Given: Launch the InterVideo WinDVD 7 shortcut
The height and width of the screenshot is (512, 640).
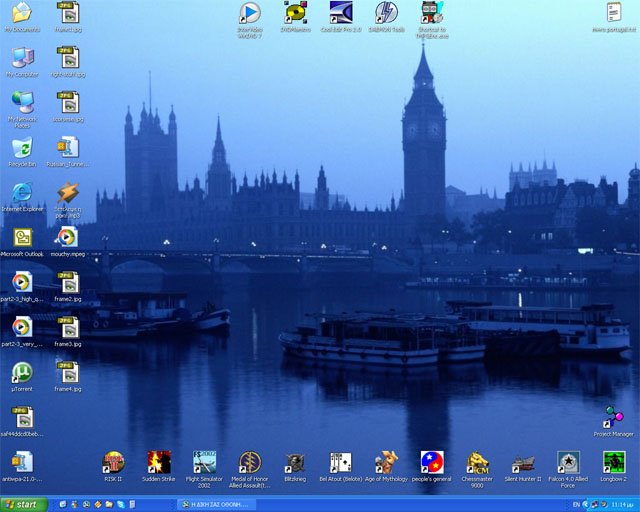Looking at the screenshot, I should [x=250, y=13].
